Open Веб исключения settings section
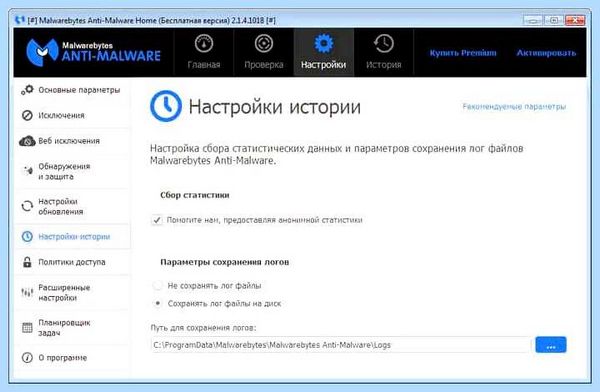Screen dimensions: 600x392 (x=73, y=141)
